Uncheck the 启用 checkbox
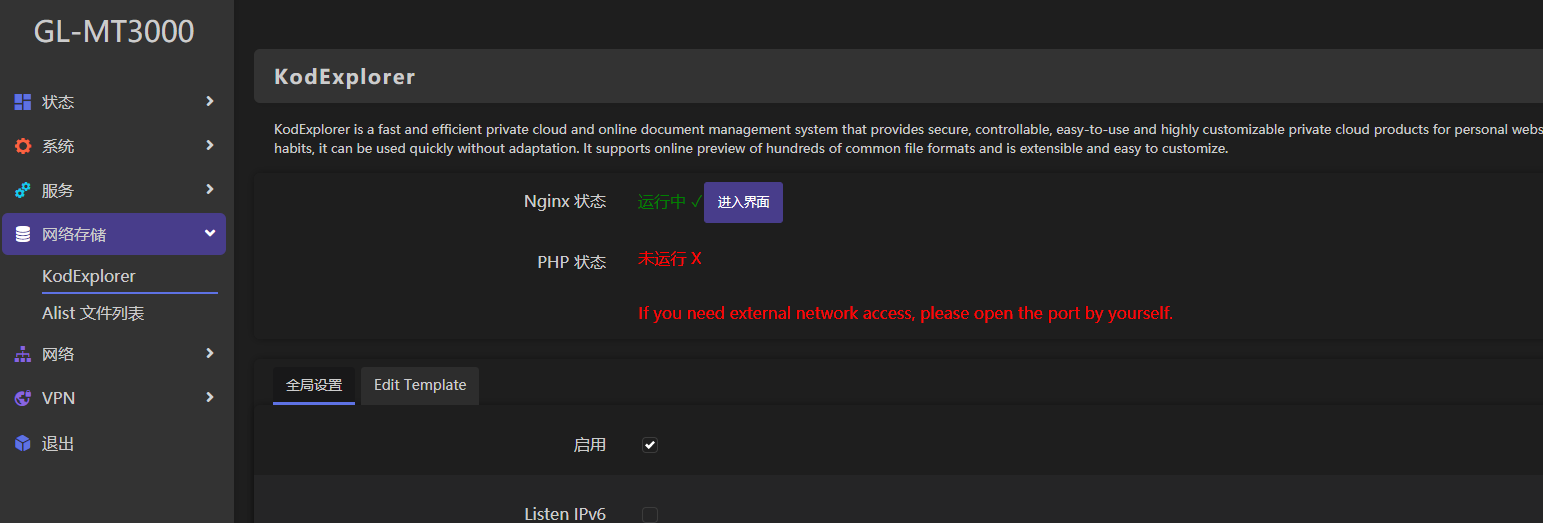Image resolution: width=1543 pixels, height=523 pixels. point(650,445)
